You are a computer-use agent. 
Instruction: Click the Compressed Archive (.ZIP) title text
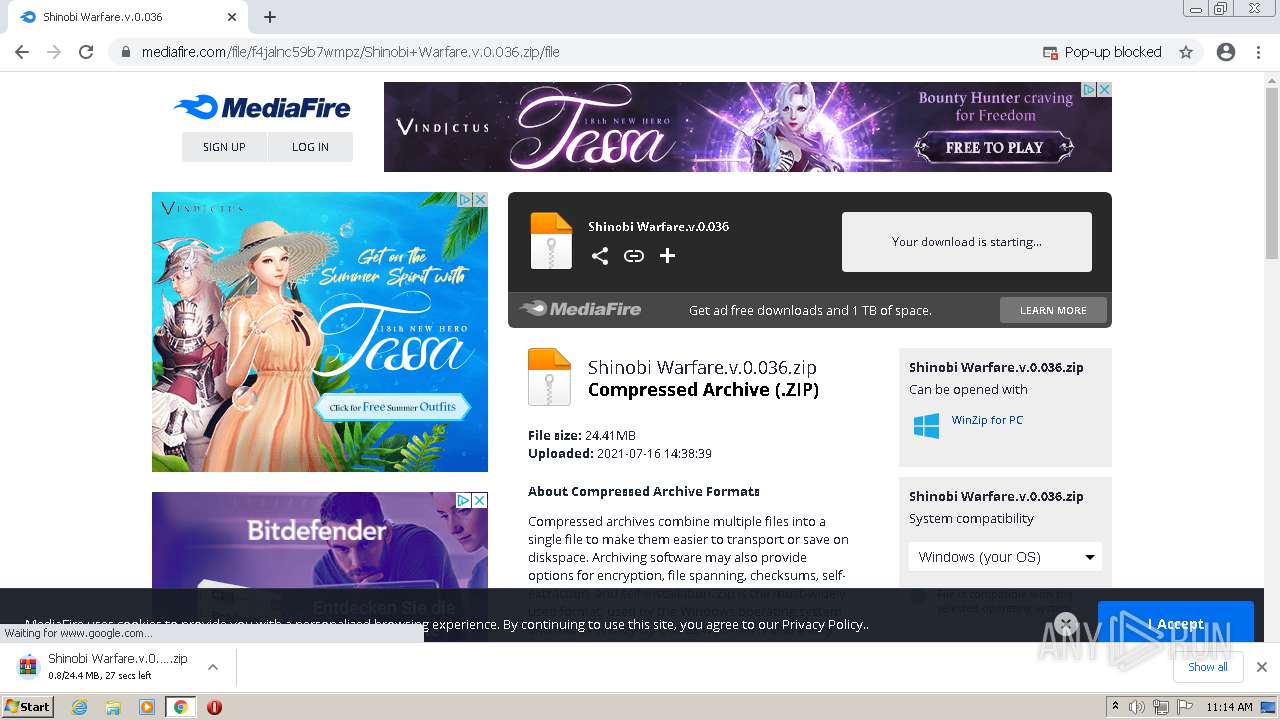pyautogui.click(x=703, y=390)
